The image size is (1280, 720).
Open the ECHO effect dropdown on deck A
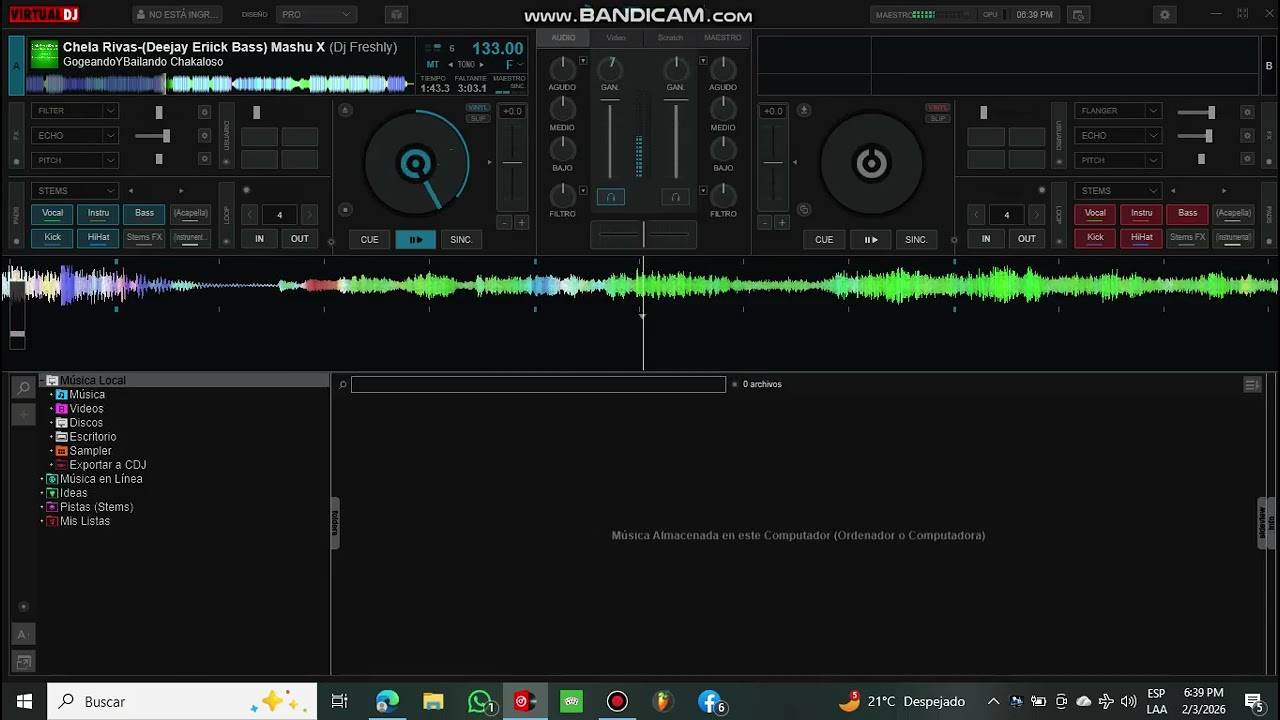tap(75, 136)
